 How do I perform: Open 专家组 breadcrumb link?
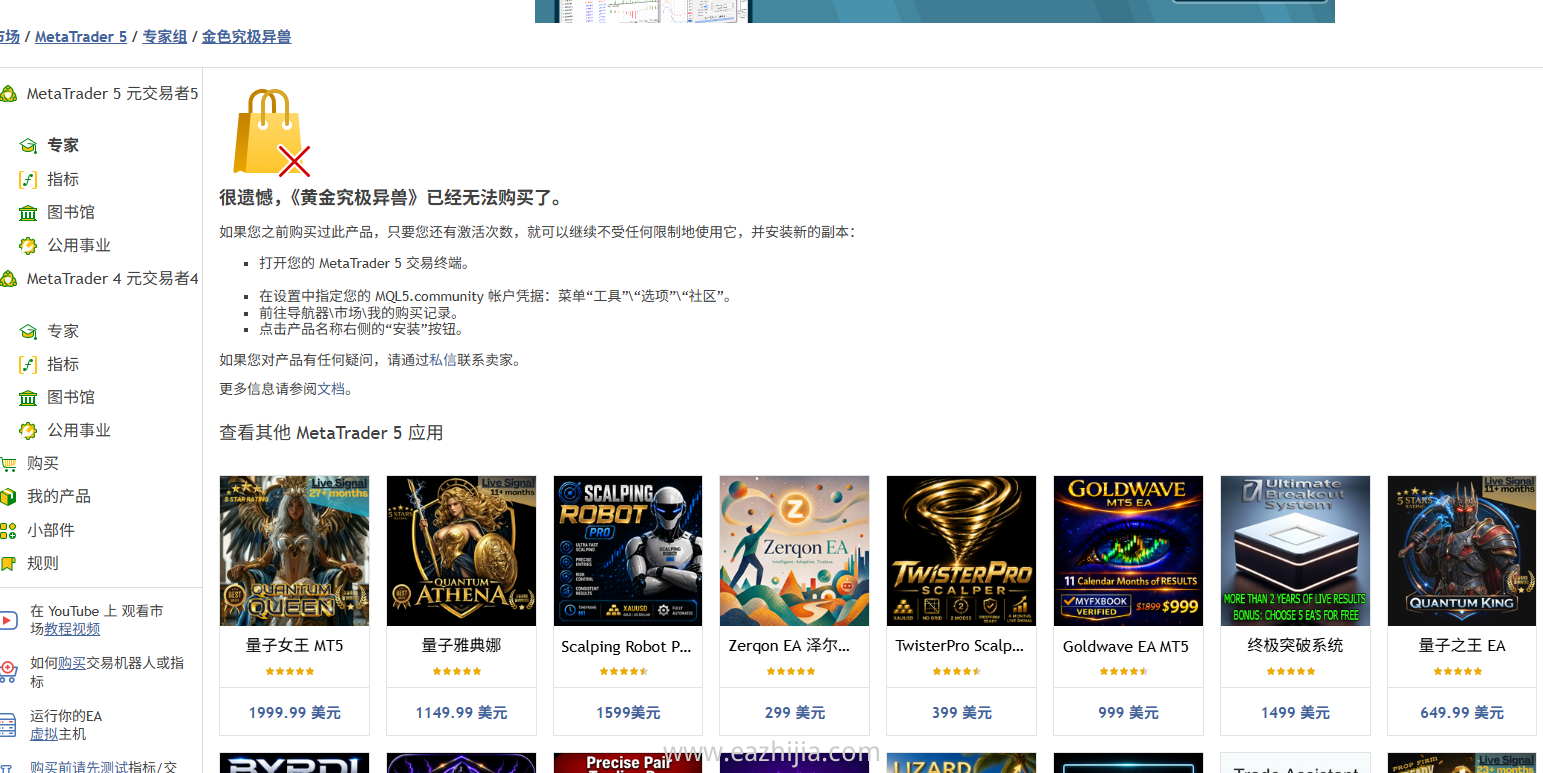[x=164, y=36]
